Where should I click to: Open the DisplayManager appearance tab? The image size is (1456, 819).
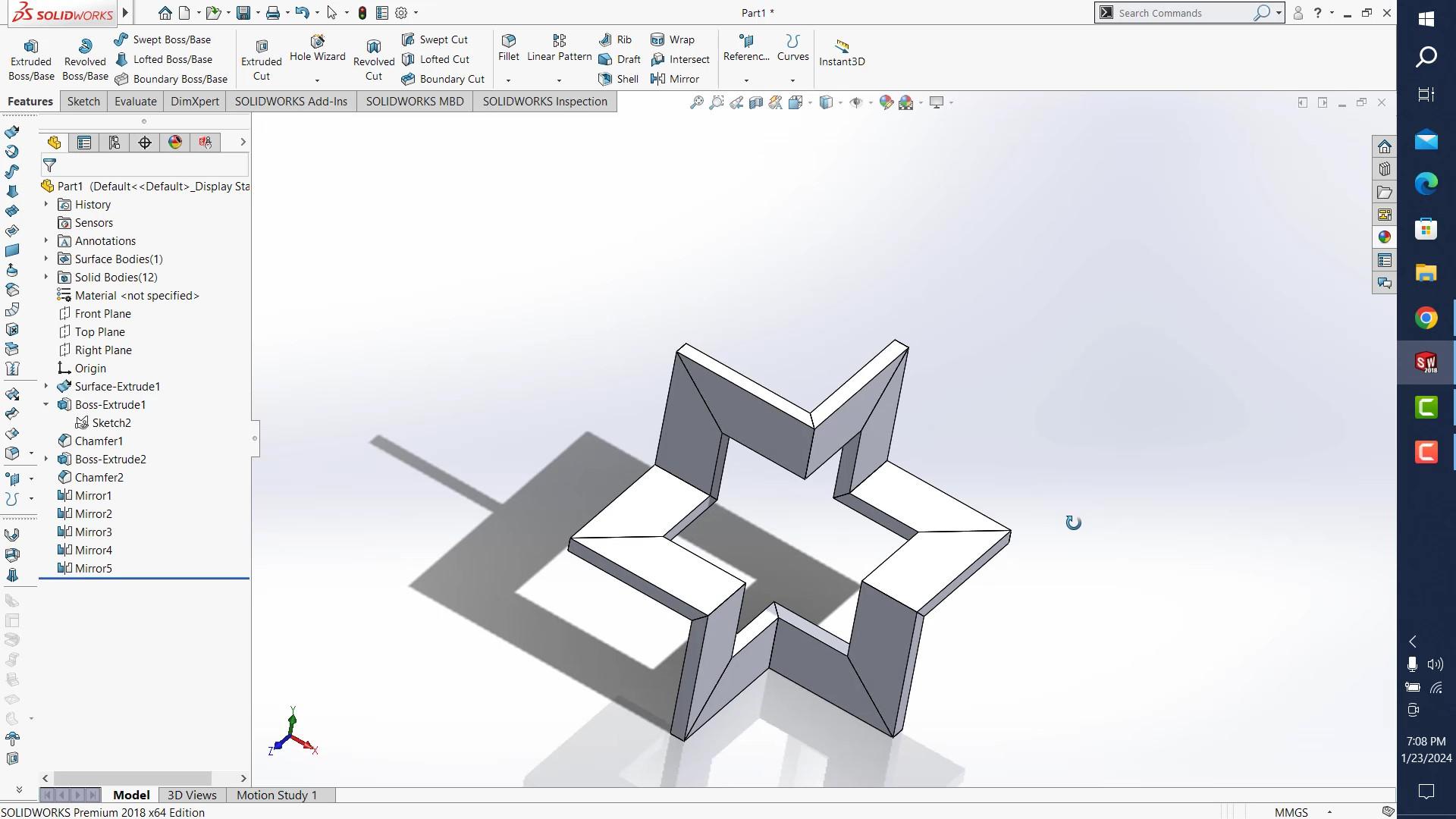(175, 143)
